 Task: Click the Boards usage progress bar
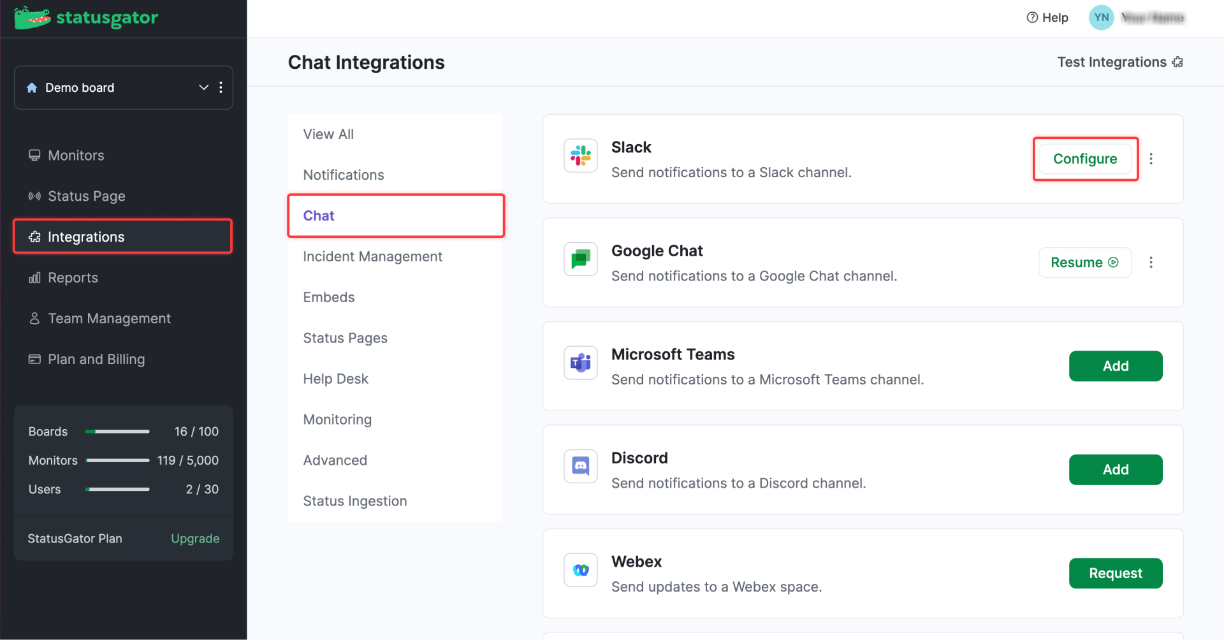(117, 432)
